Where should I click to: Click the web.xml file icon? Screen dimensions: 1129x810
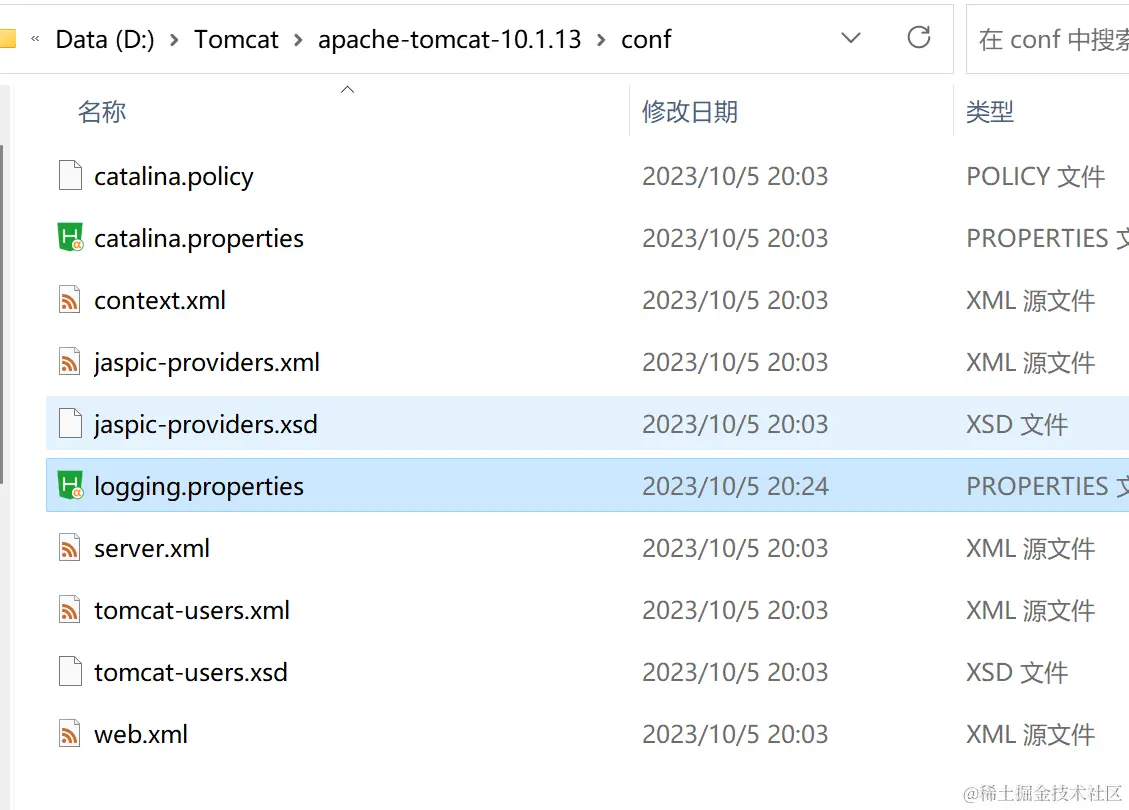click(70, 733)
